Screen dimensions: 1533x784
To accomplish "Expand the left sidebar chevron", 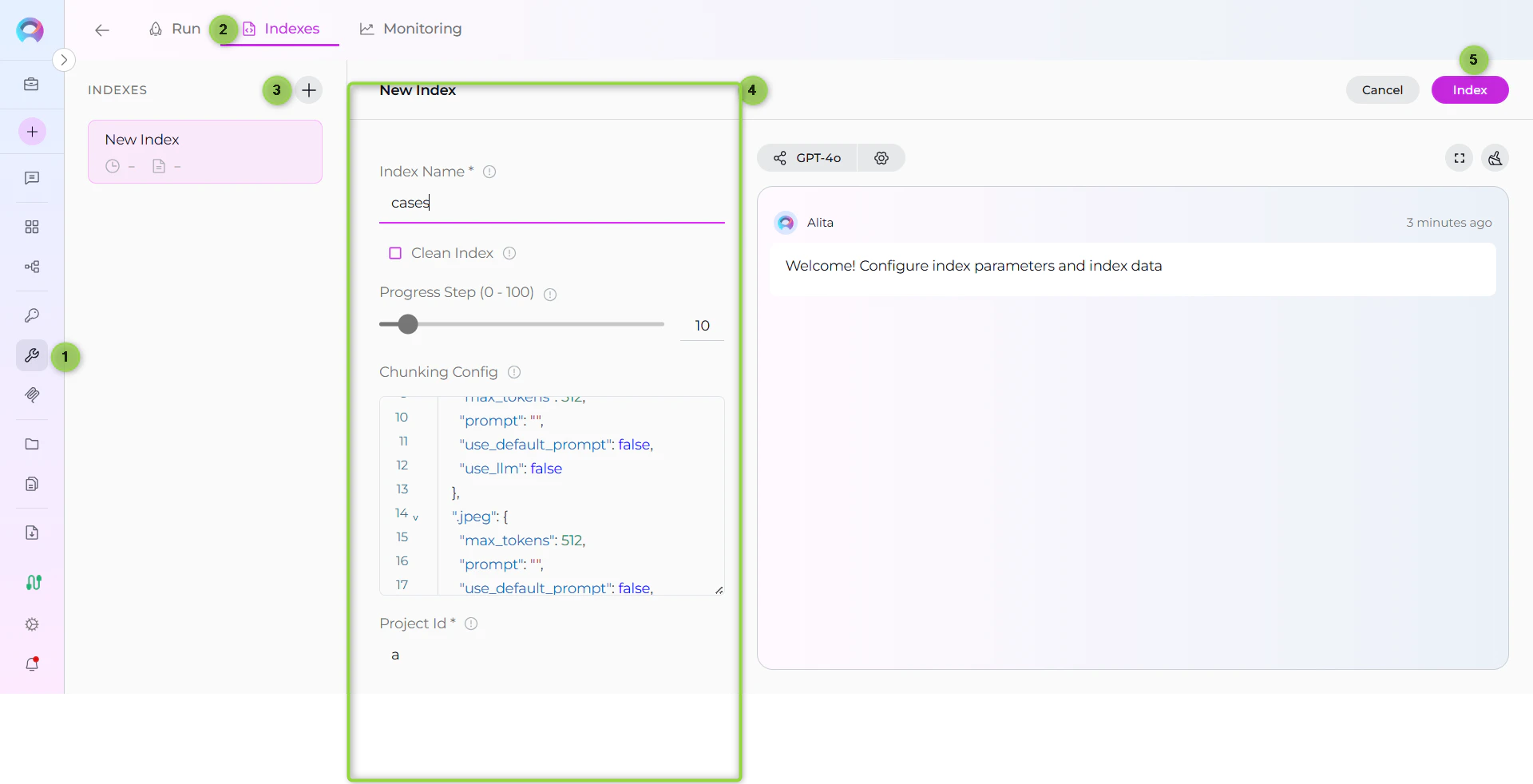I will tap(64, 60).
